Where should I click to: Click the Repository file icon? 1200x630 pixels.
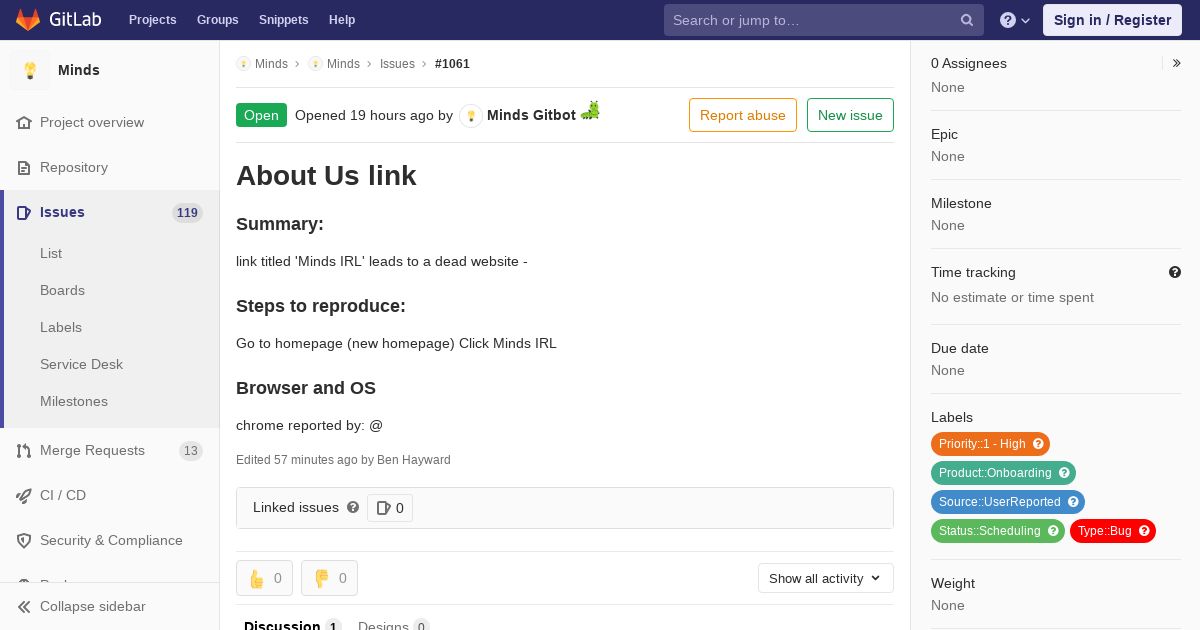(24, 168)
